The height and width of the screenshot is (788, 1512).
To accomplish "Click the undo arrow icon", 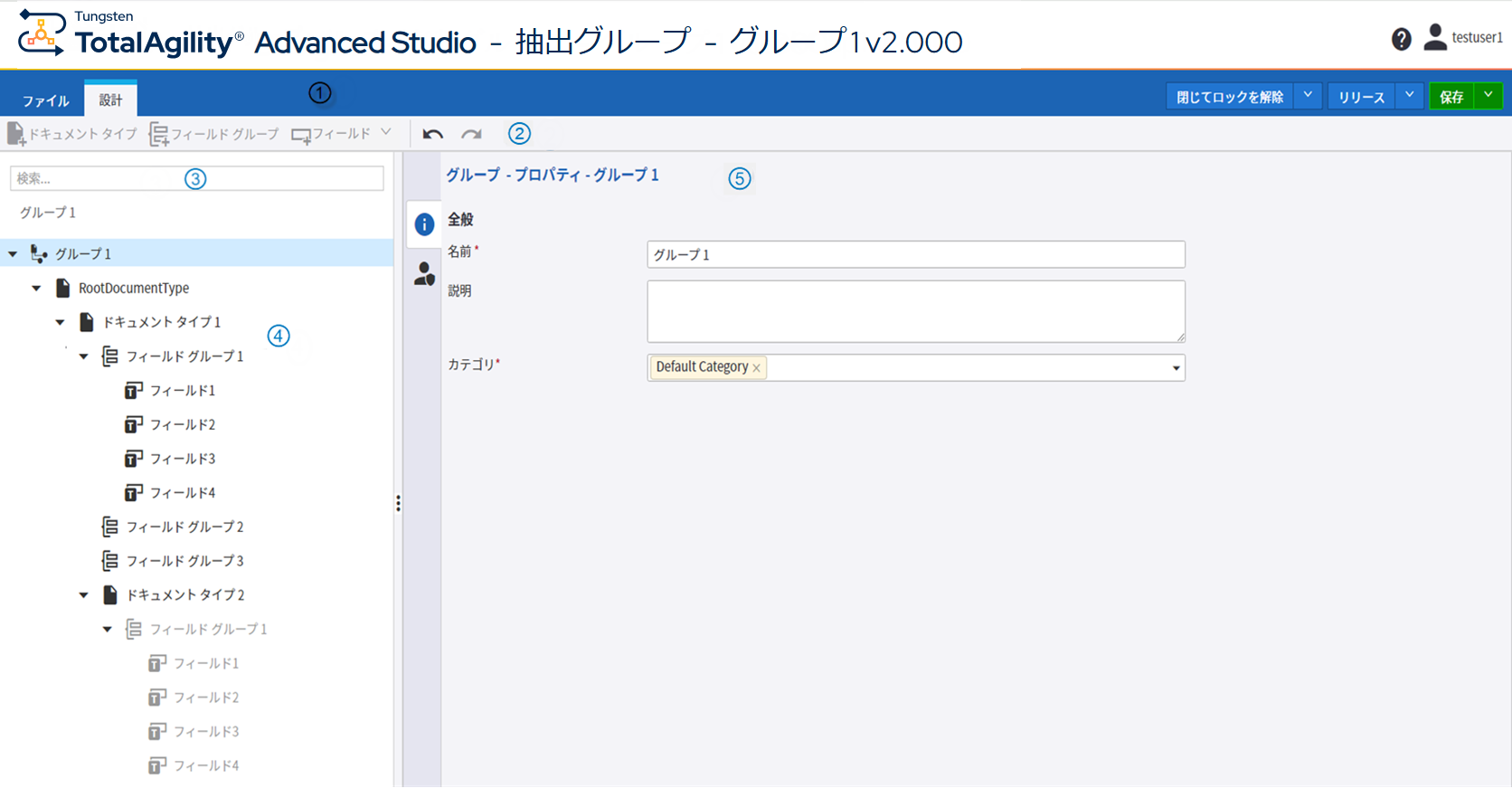I will click(432, 134).
